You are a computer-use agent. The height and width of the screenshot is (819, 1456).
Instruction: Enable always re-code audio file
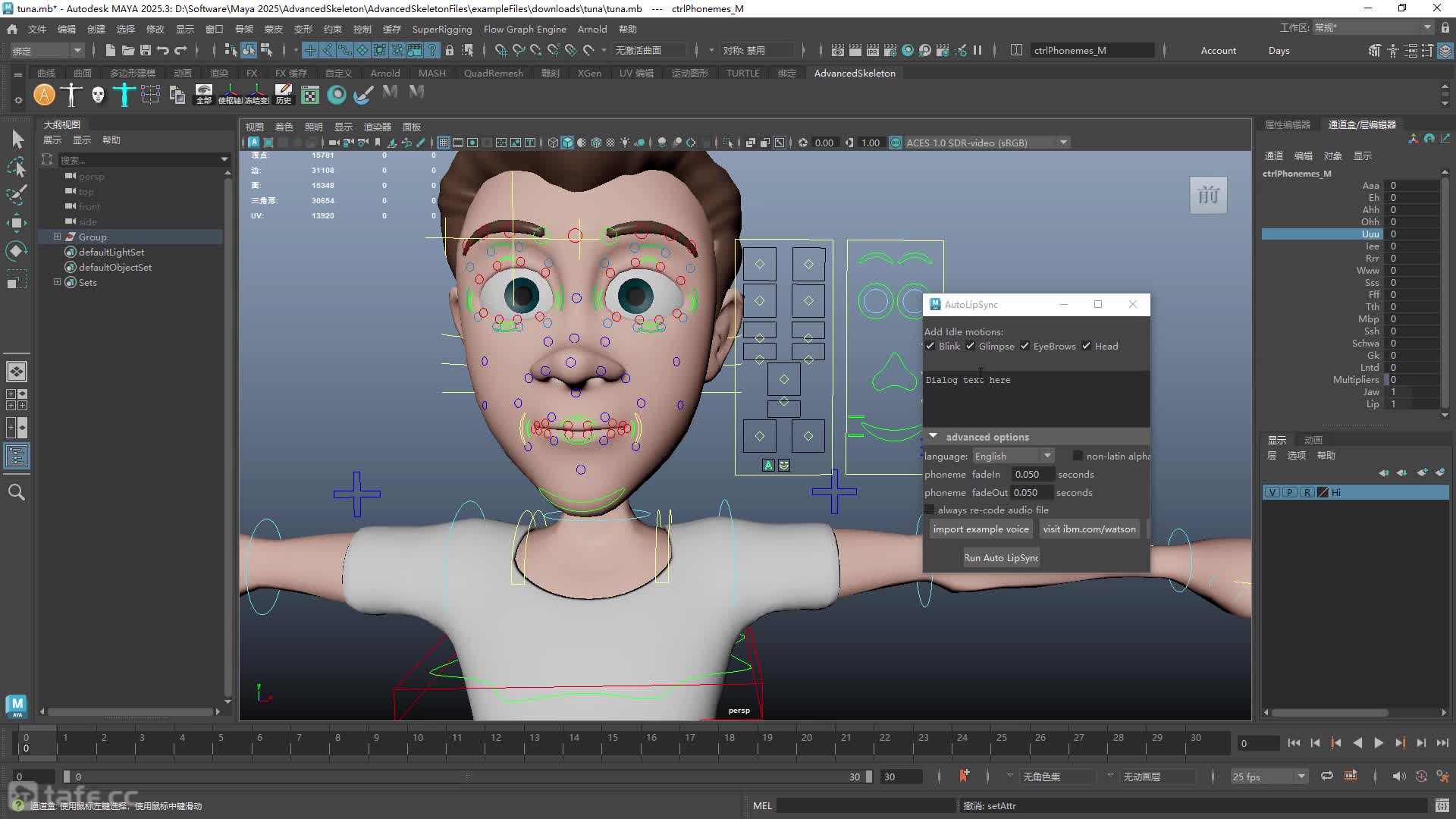pos(930,510)
